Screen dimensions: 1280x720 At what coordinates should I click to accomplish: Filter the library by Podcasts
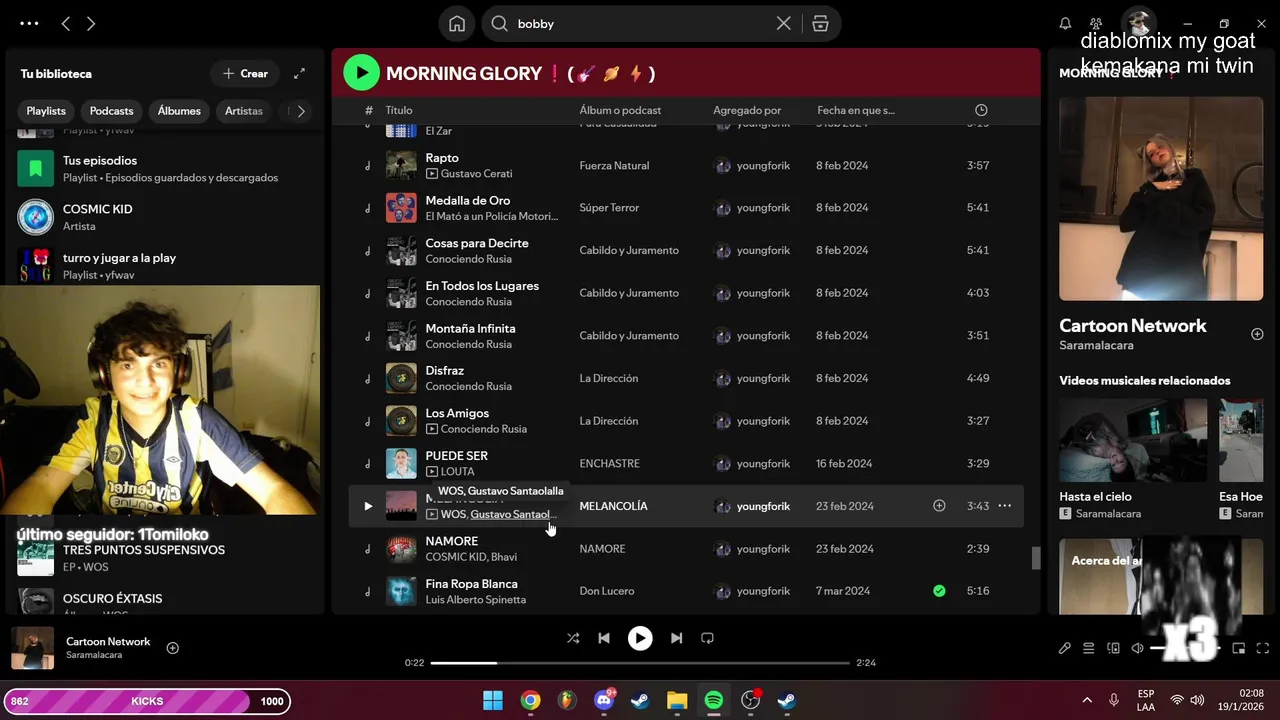[111, 111]
